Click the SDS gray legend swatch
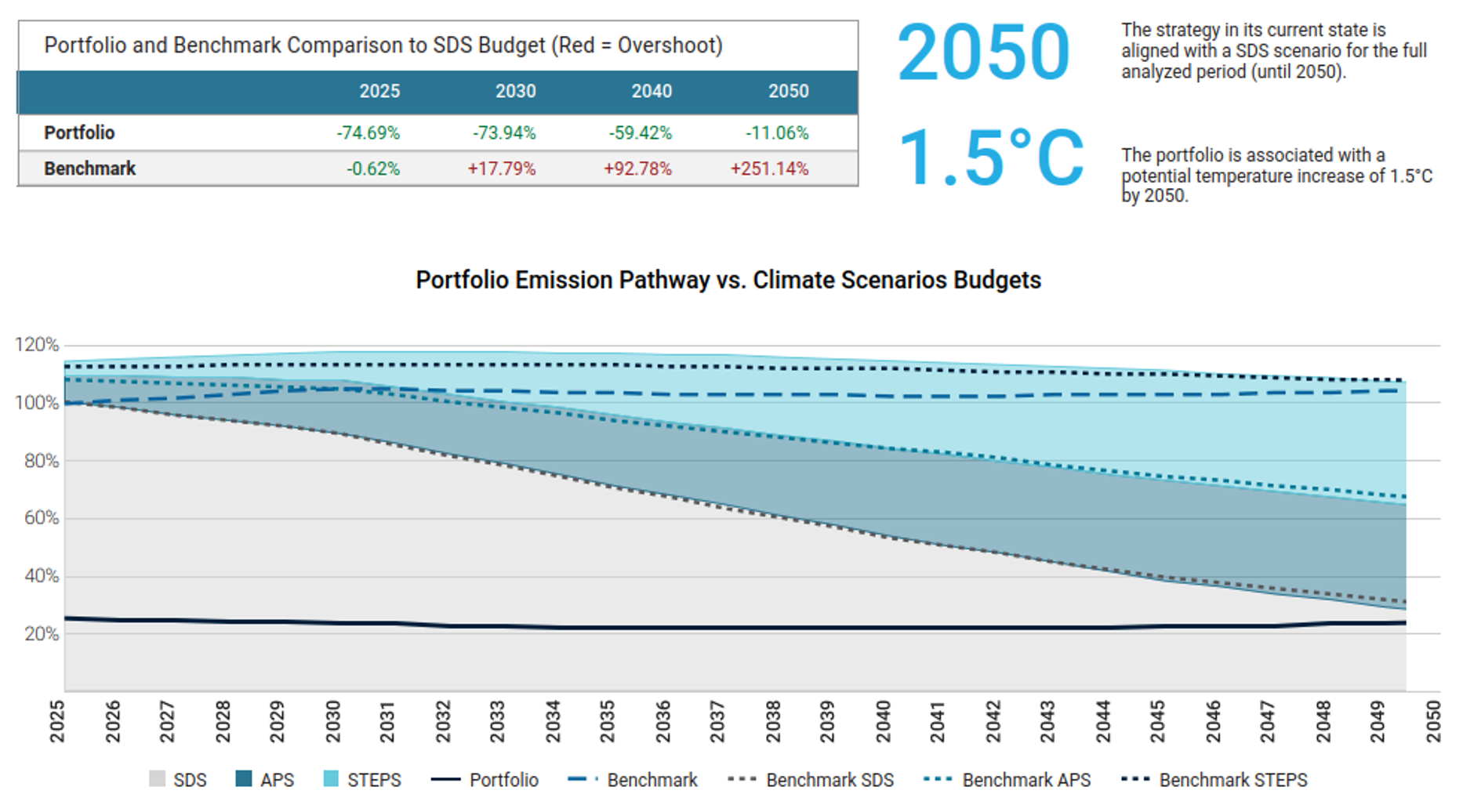 coord(157,779)
